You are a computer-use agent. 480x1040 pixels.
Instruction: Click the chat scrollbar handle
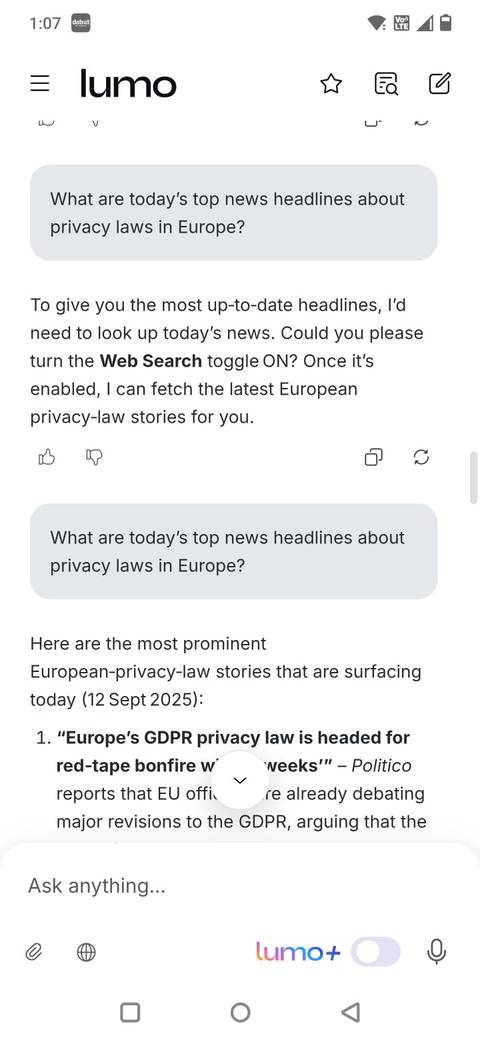[x=473, y=478]
